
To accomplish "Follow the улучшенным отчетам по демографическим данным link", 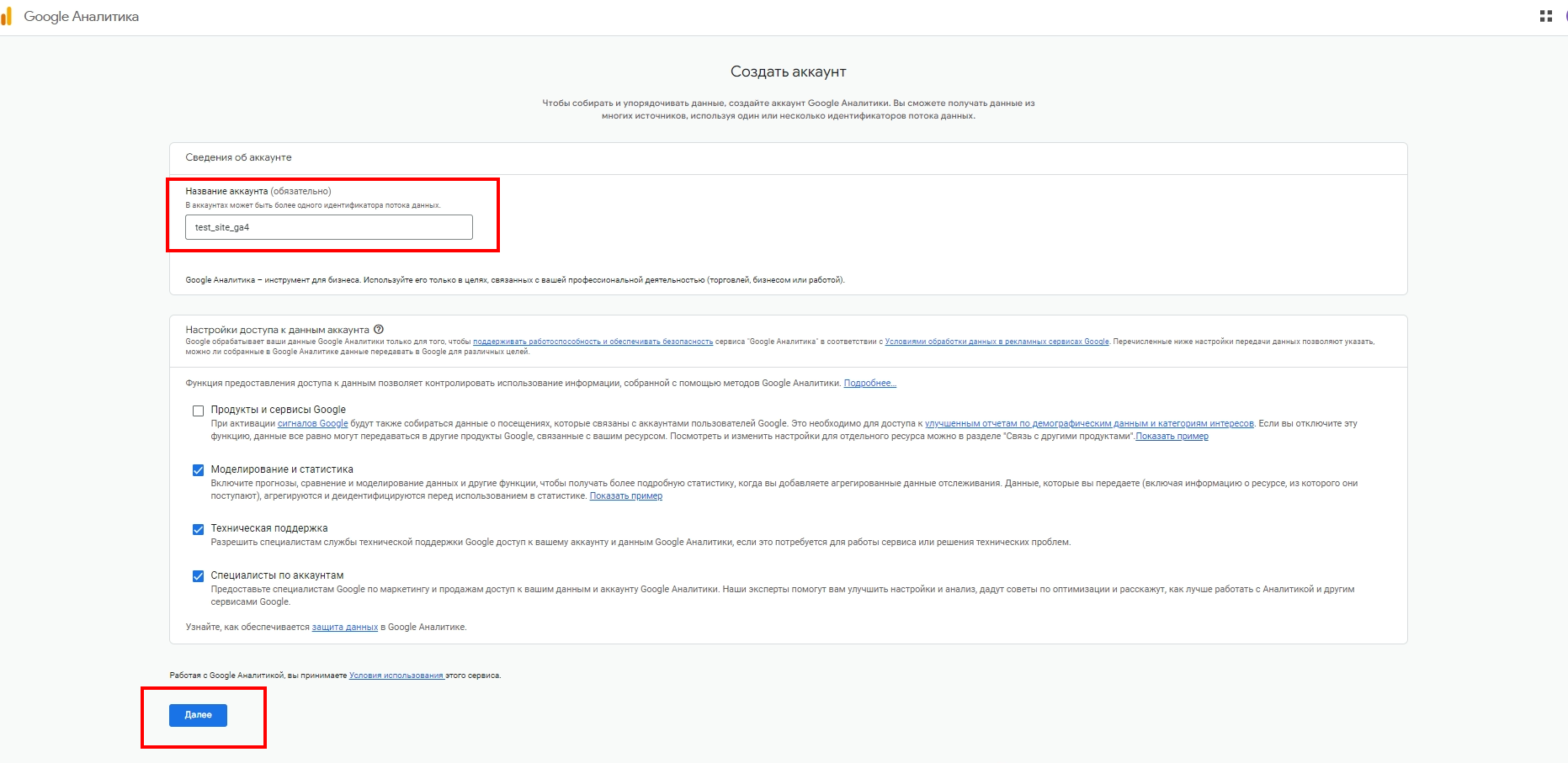I will tap(1089, 424).
